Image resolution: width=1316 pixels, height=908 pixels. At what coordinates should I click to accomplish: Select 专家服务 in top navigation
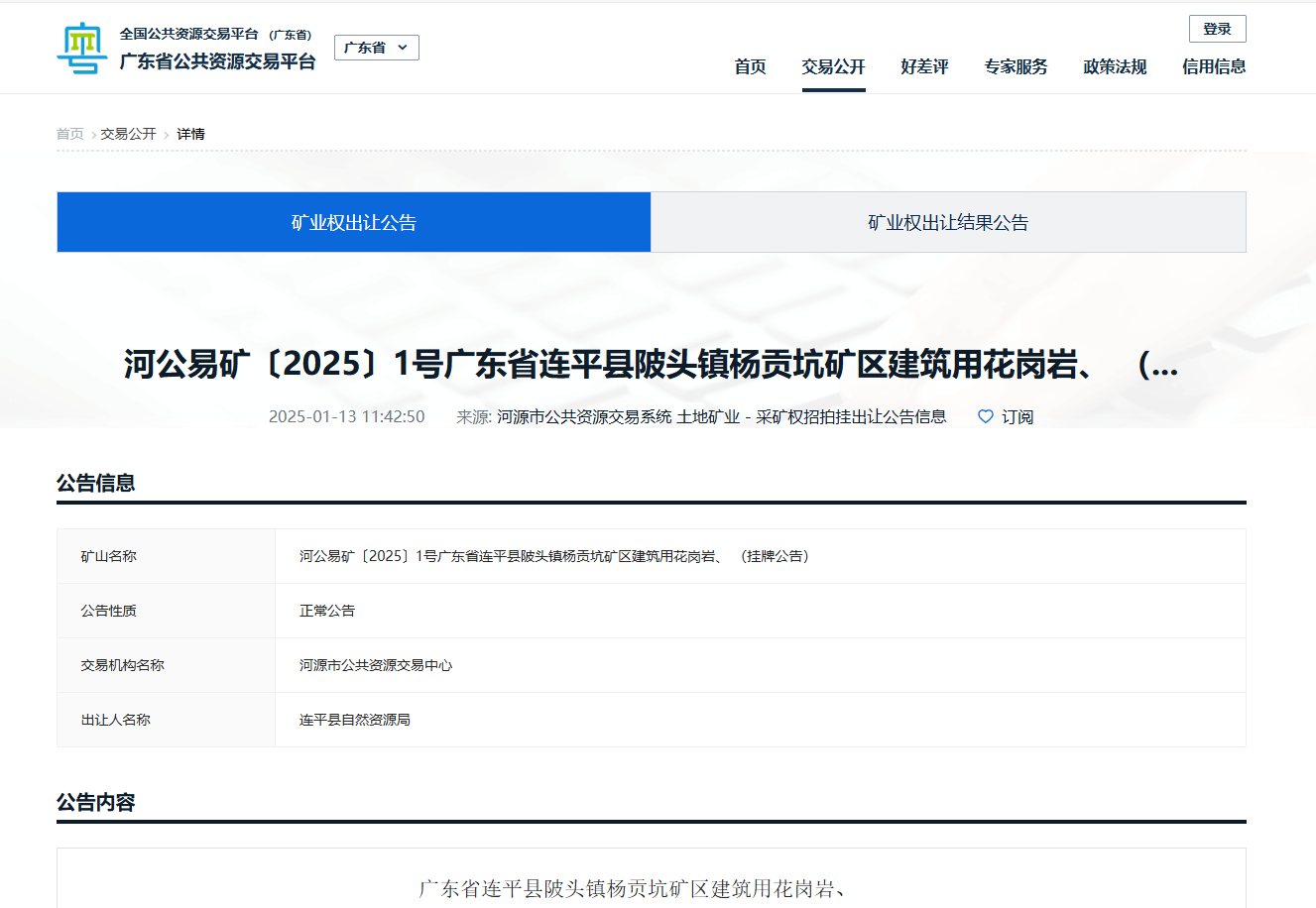(1016, 66)
